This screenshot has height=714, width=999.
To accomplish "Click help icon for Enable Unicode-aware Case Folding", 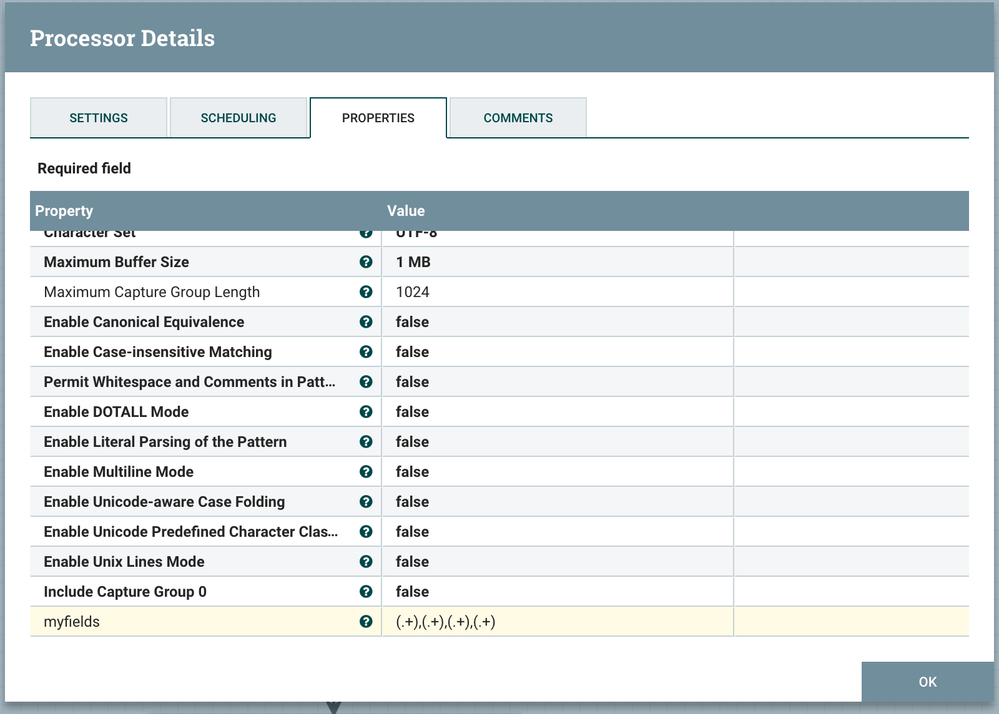I will click(x=366, y=502).
